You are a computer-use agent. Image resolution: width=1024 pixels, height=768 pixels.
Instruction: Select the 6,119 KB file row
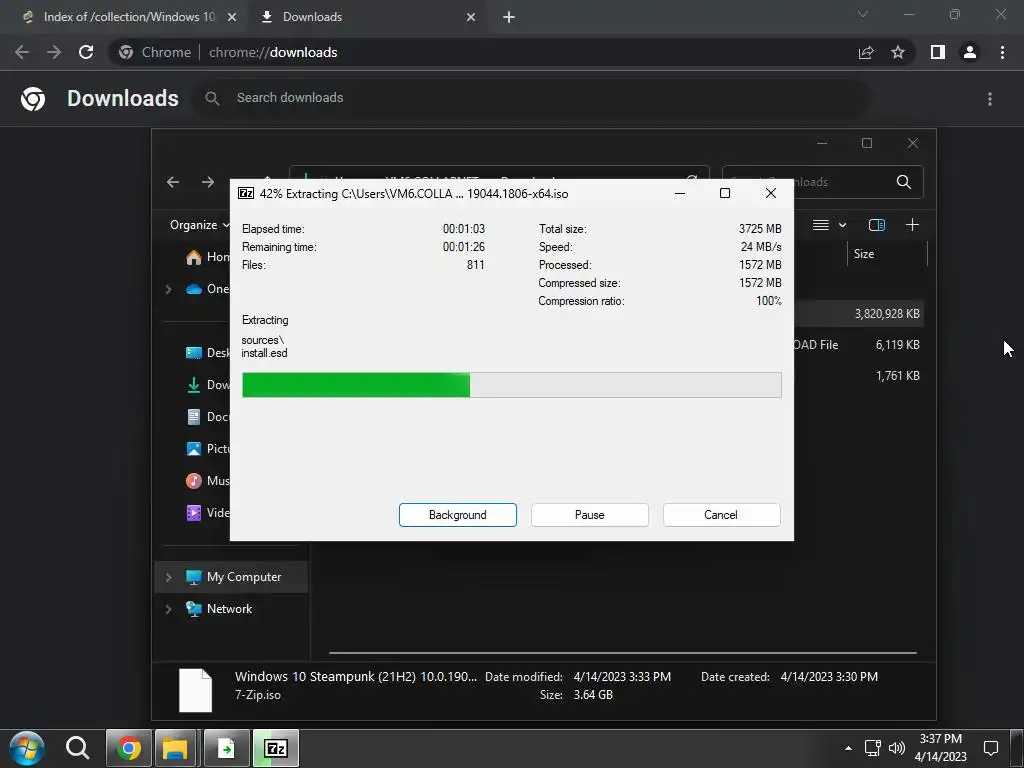[x=860, y=345]
